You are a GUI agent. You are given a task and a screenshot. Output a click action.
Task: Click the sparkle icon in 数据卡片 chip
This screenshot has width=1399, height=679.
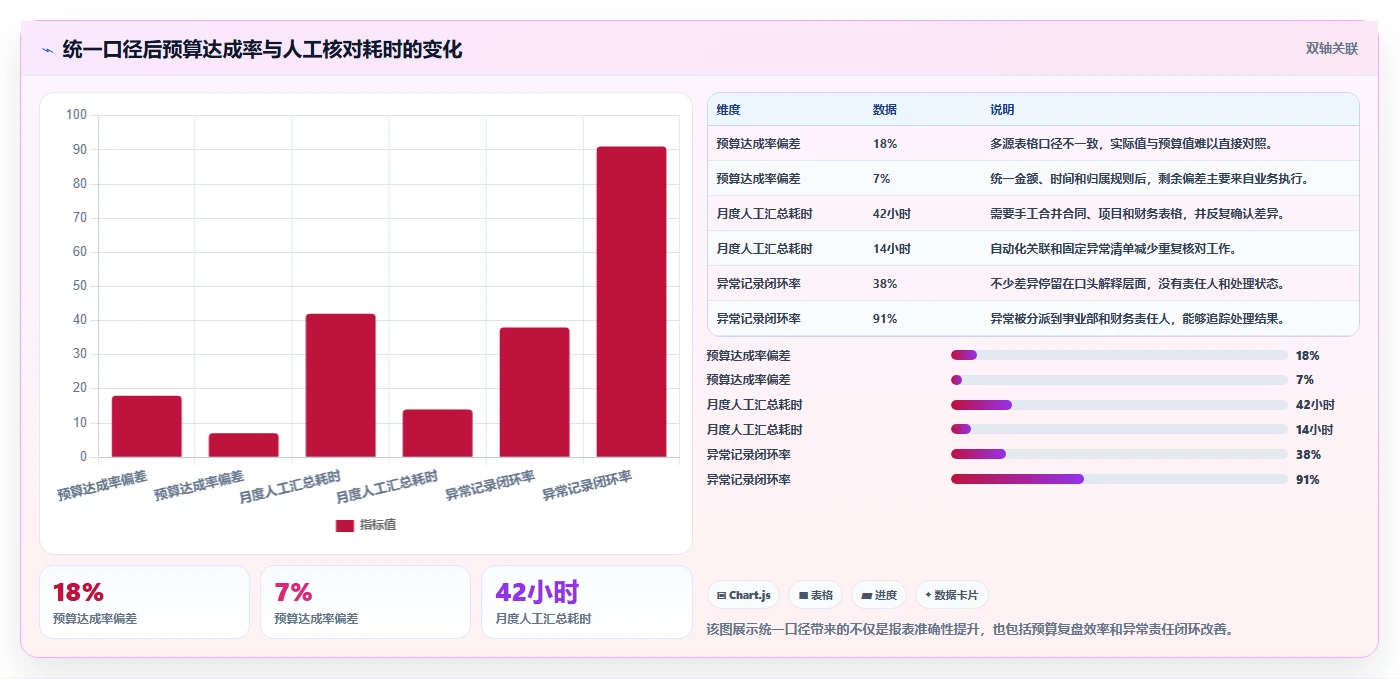[928, 595]
